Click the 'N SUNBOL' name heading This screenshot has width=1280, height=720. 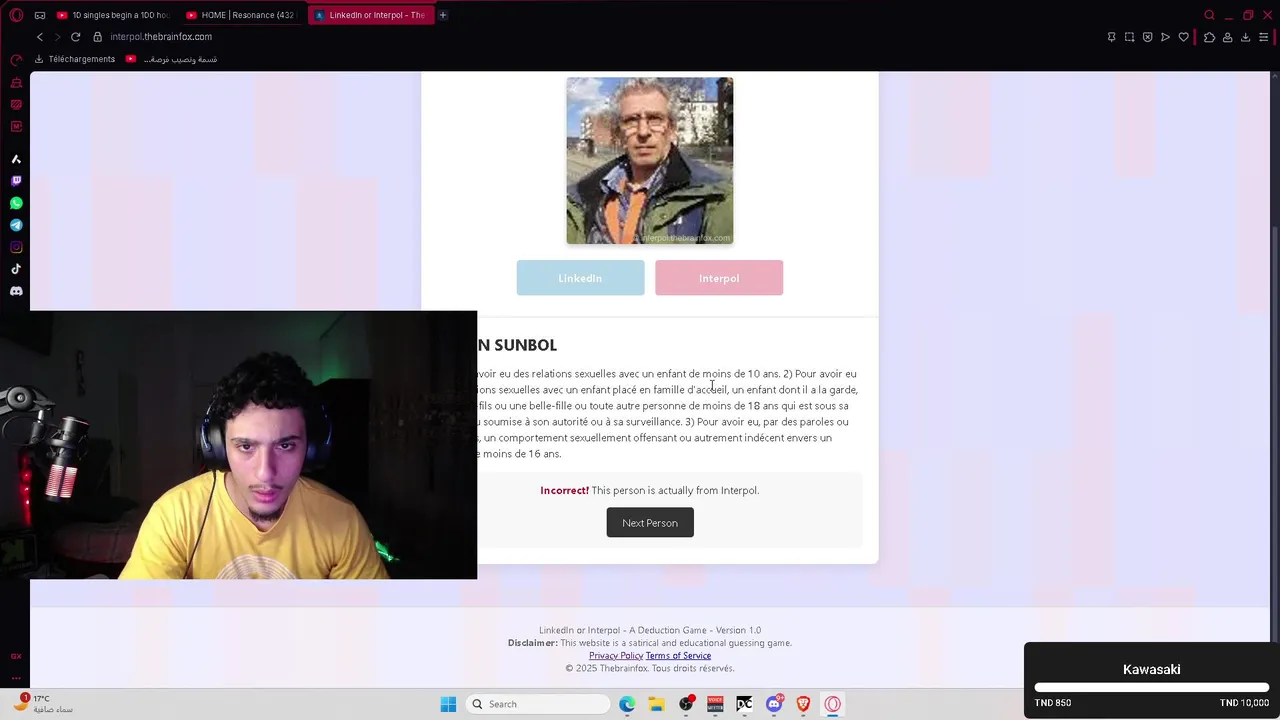pos(517,345)
